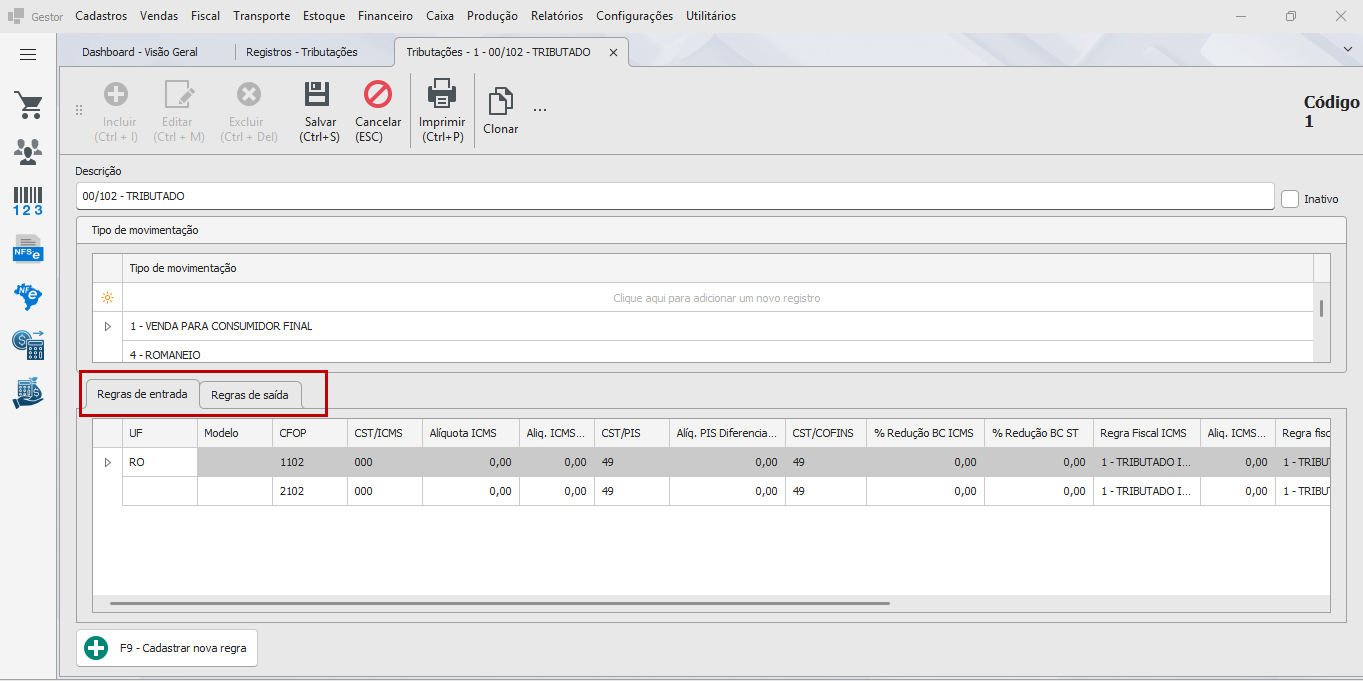The image size is (1363, 681).
Task: Select the CFOP 1102 cell
Action: [x=310, y=462]
